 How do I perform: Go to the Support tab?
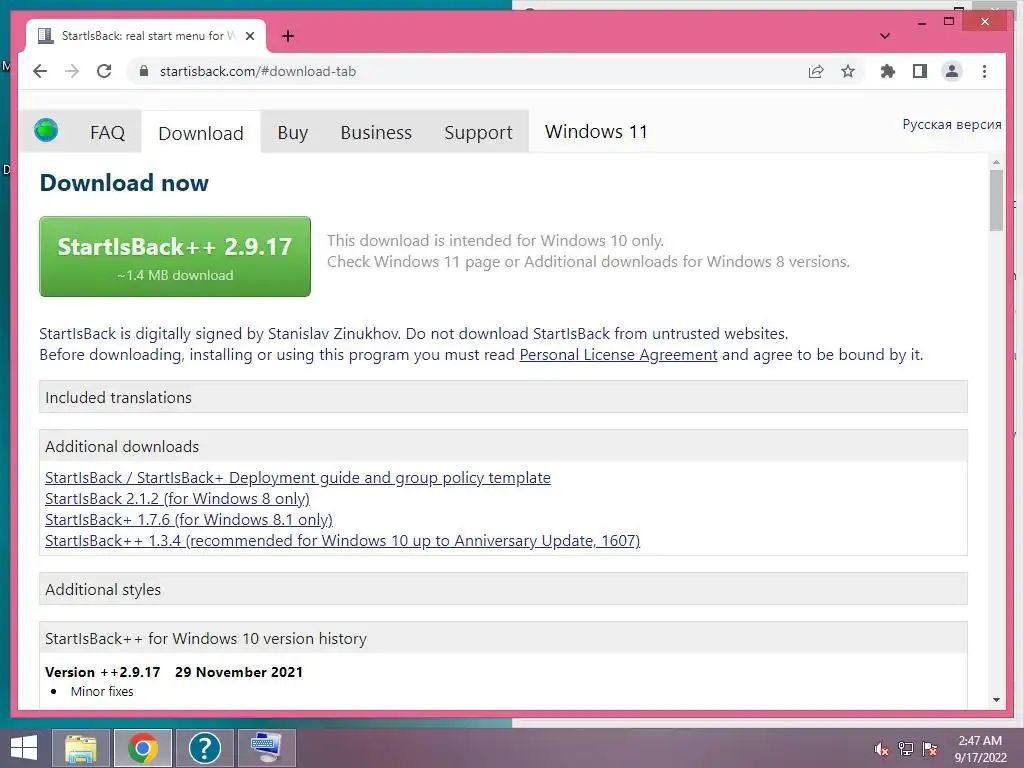[x=478, y=133]
